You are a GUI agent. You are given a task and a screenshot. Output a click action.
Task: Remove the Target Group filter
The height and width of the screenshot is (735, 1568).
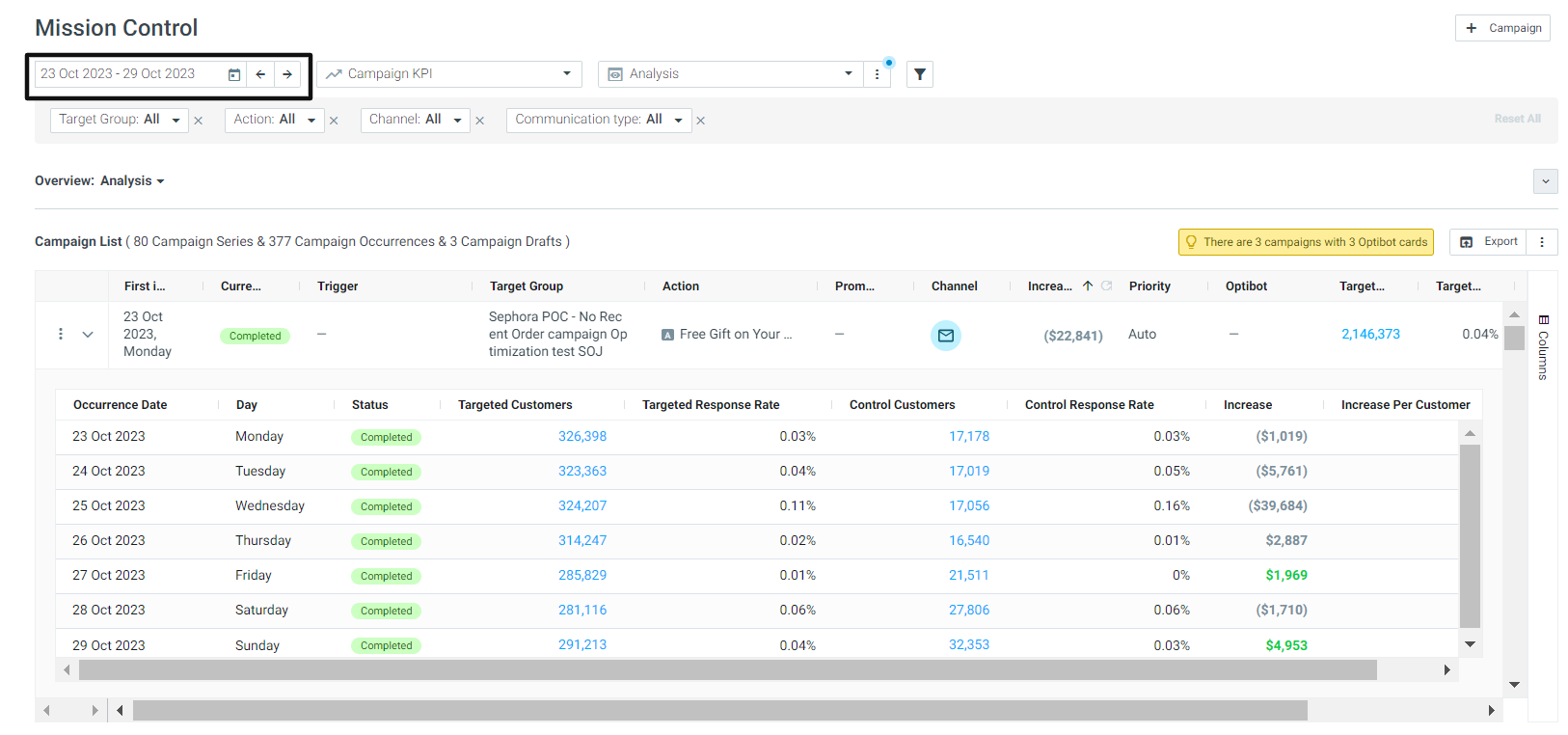198,121
